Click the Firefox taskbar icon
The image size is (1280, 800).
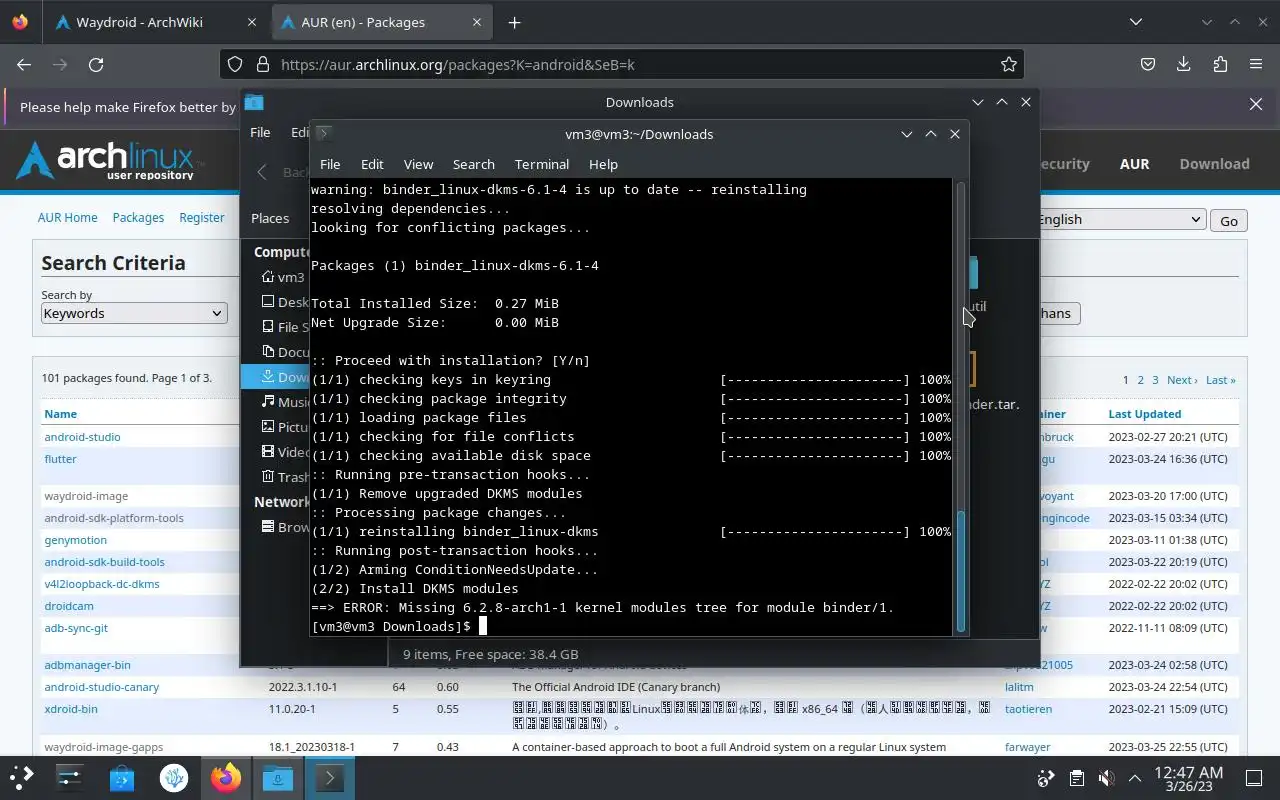(x=226, y=777)
